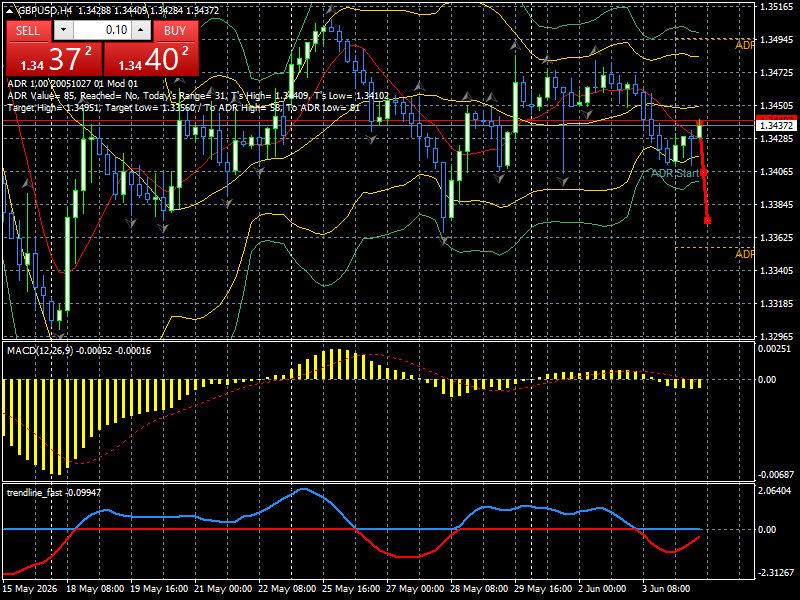Viewport: 800px width, 600px height.
Task: Click the 'Target High= 1.34951' info line
Action: [x=183, y=108]
